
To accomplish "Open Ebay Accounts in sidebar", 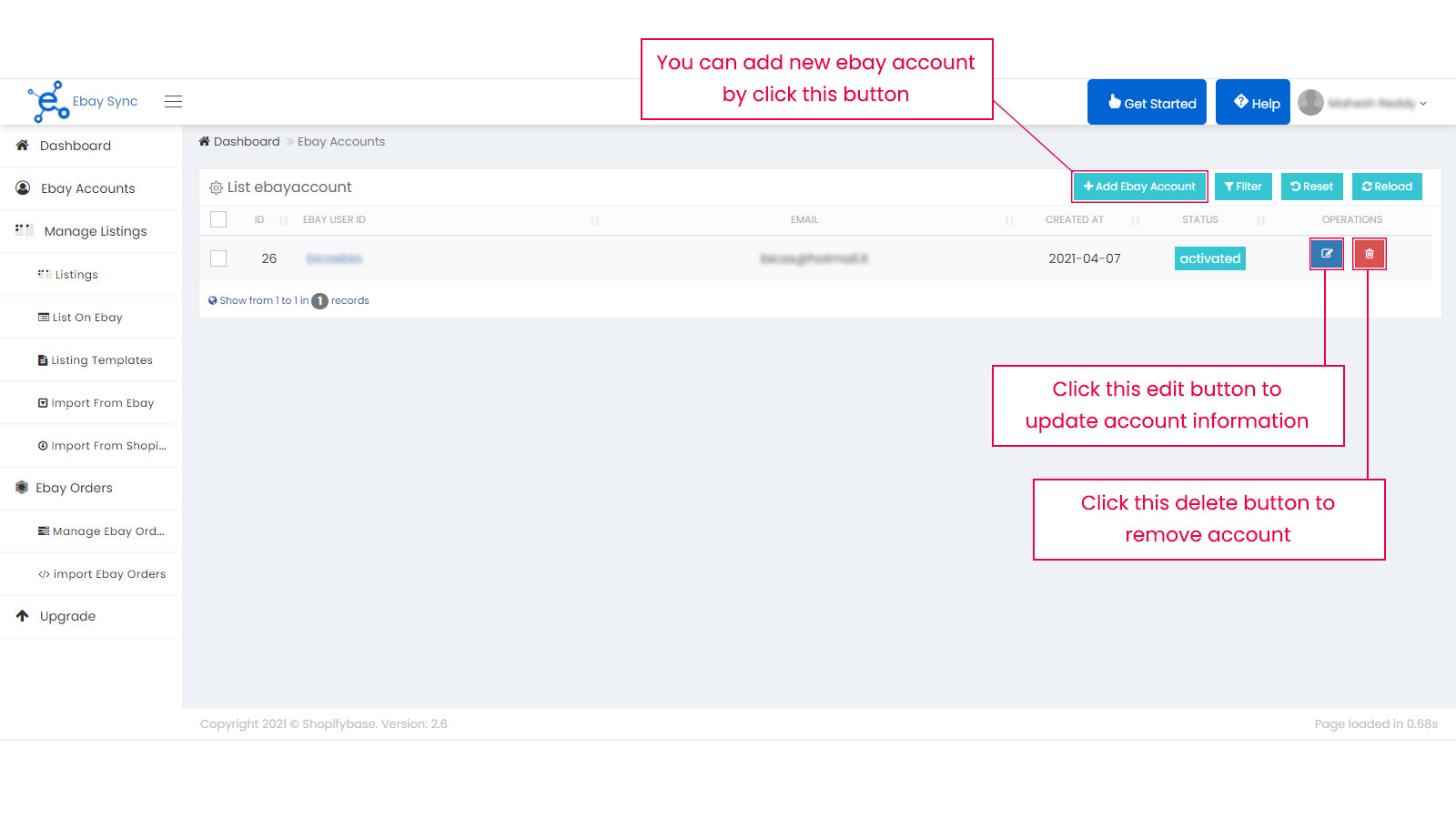I will point(89,188).
